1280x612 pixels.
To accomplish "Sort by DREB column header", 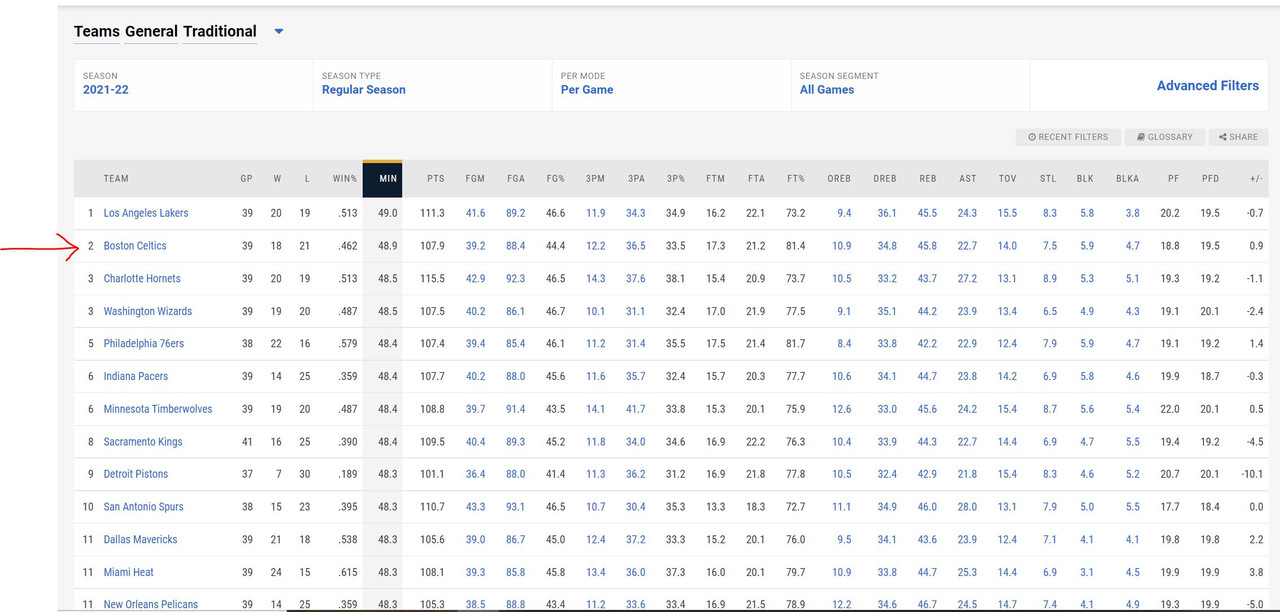I will tap(885, 179).
